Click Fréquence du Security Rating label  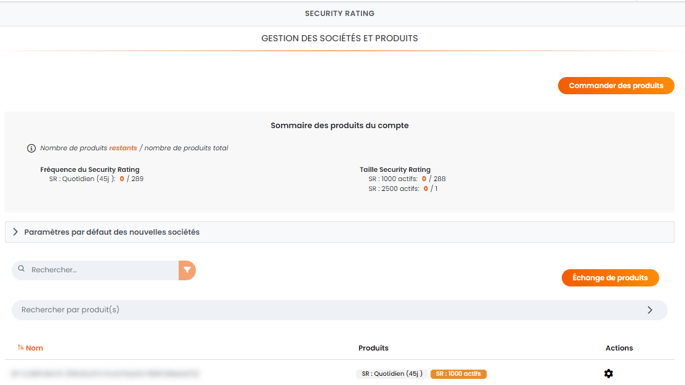pos(90,170)
